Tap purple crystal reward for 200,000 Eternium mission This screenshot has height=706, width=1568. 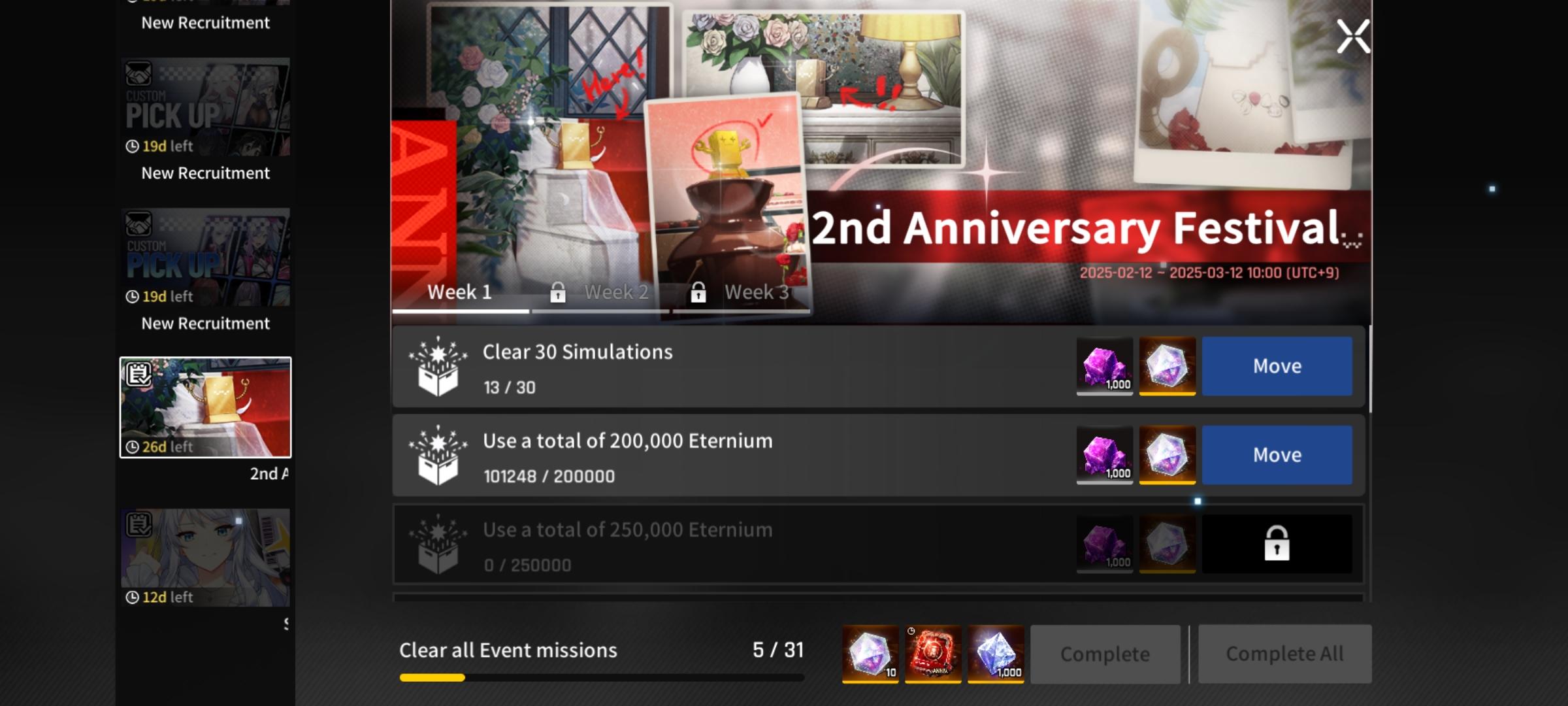(1105, 455)
